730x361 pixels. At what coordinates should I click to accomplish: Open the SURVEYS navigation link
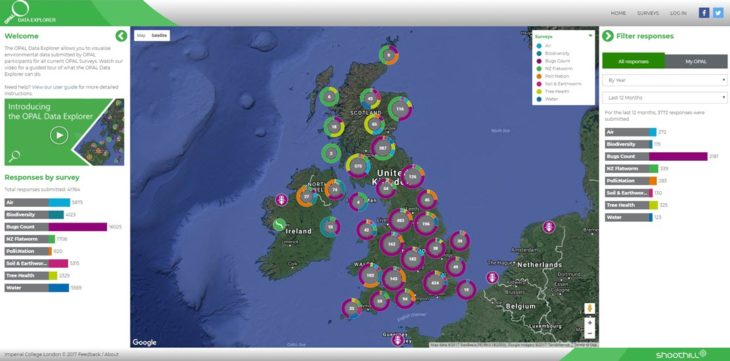pyautogui.click(x=648, y=14)
